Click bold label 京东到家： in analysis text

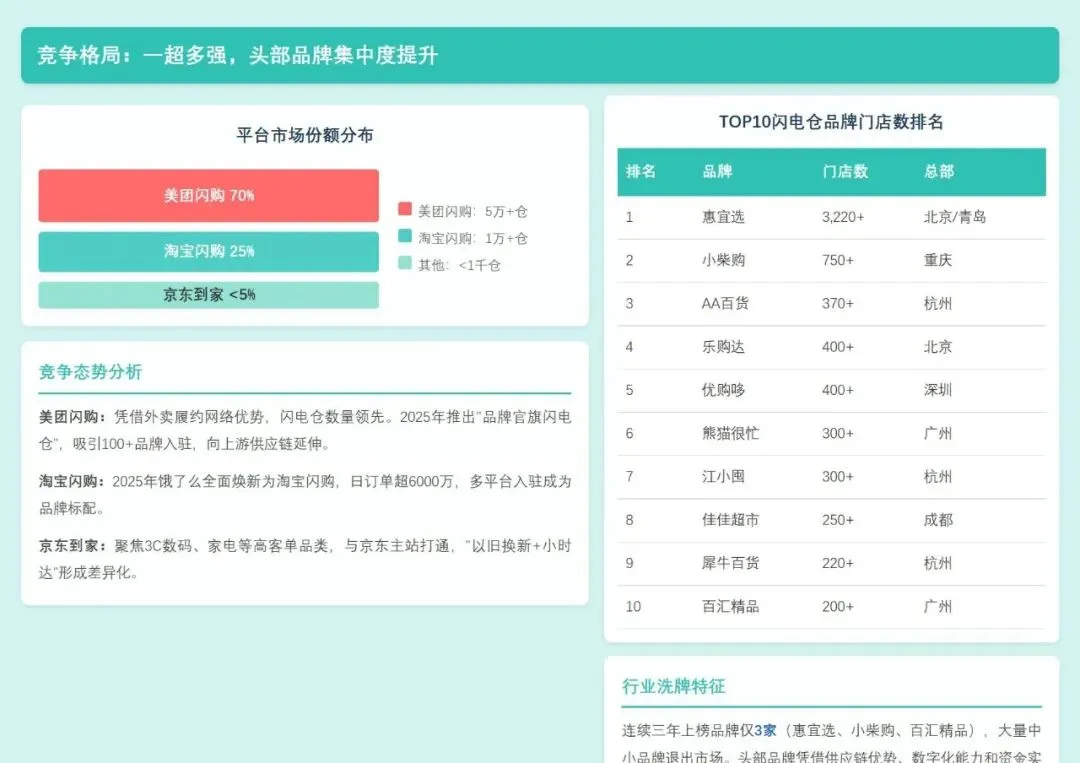point(73,546)
